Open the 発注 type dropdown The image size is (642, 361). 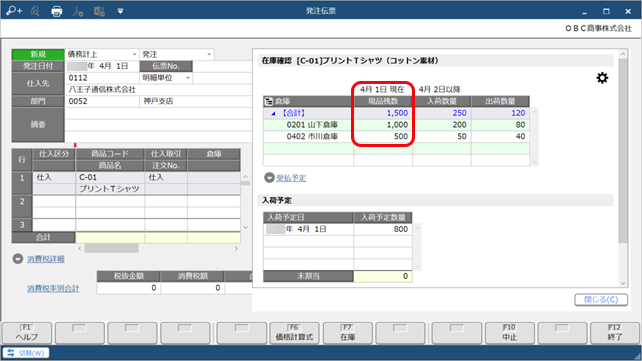pos(209,54)
